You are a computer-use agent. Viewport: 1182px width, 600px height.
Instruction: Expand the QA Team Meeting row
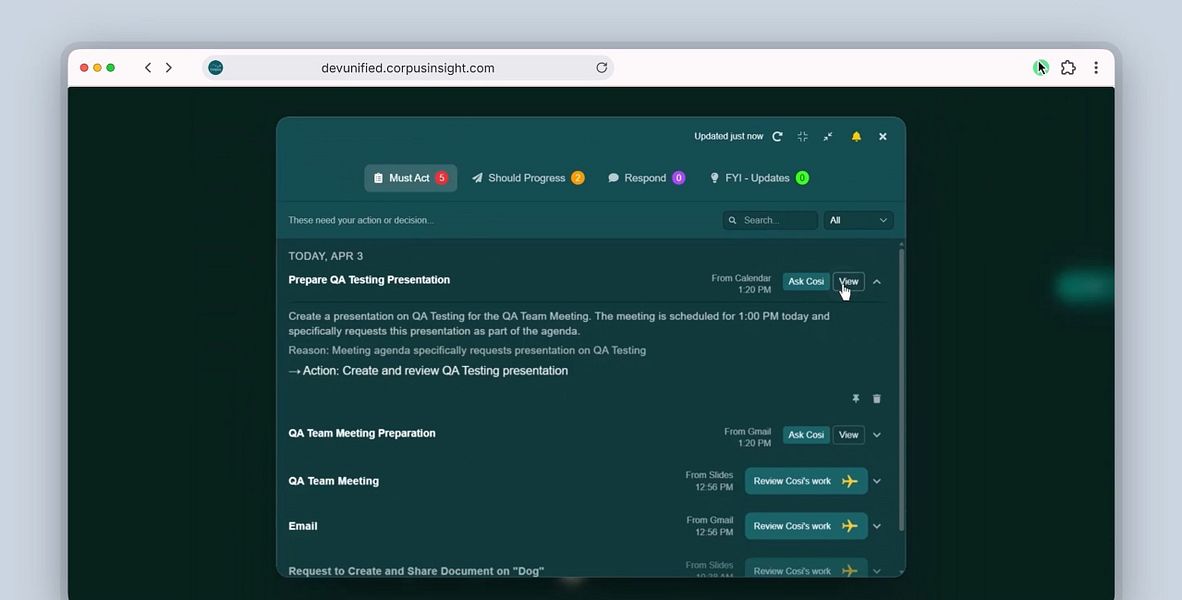pyautogui.click(x=877, y=481)
